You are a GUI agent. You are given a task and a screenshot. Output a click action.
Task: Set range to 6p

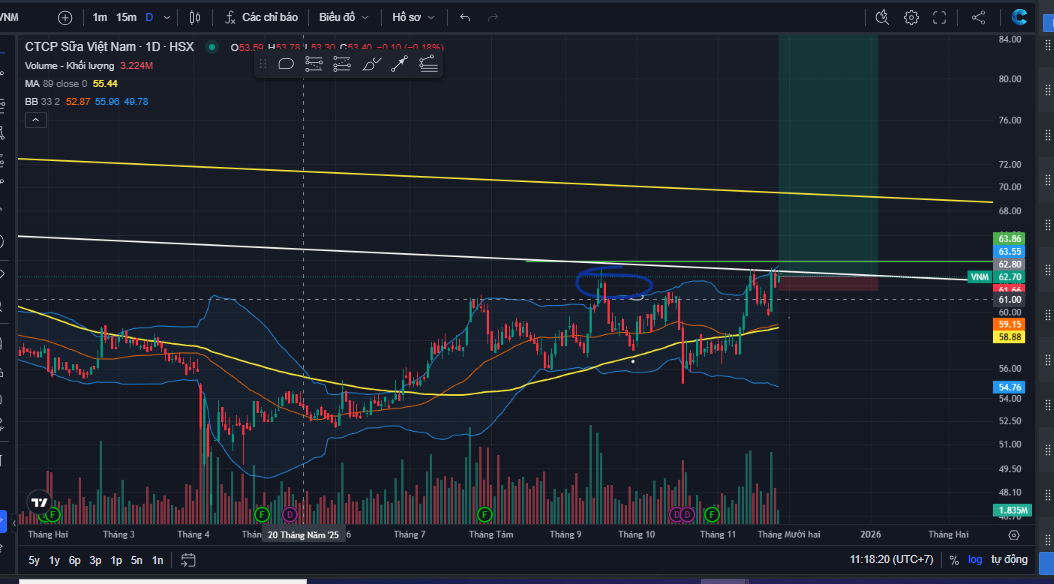pyautogui.click(x=75, y=560)
